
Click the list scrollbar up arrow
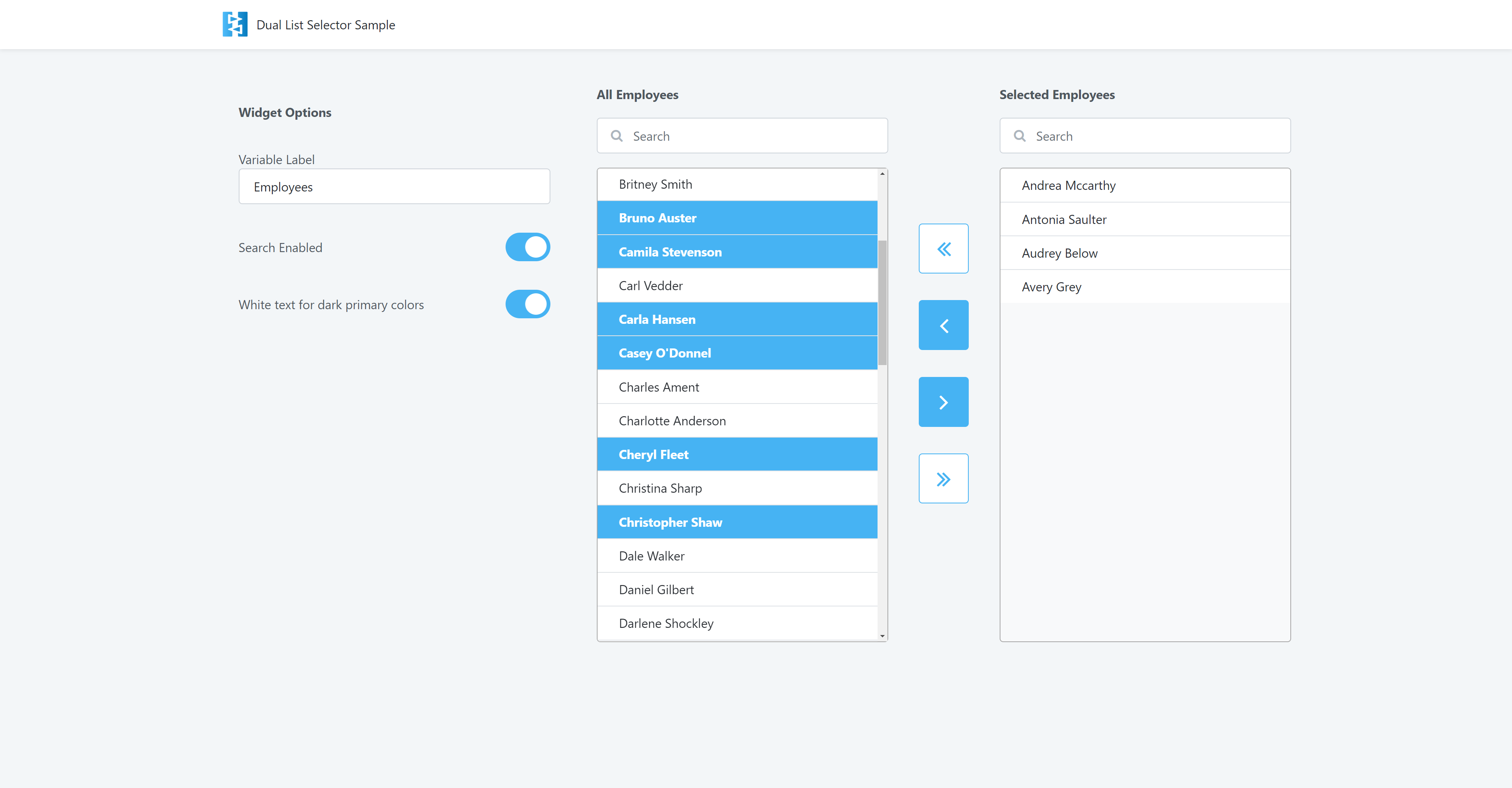882,174
